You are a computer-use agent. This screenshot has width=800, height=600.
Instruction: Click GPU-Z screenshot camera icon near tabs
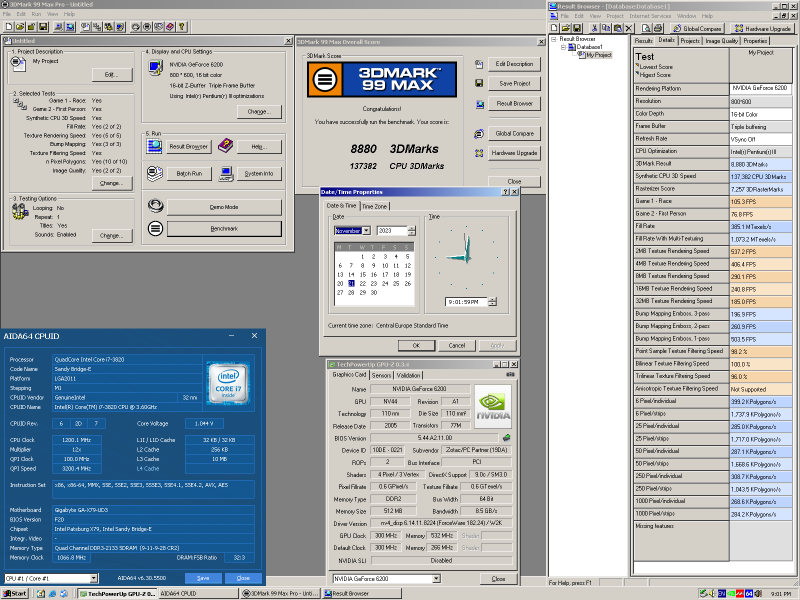(x=510, y=374)
